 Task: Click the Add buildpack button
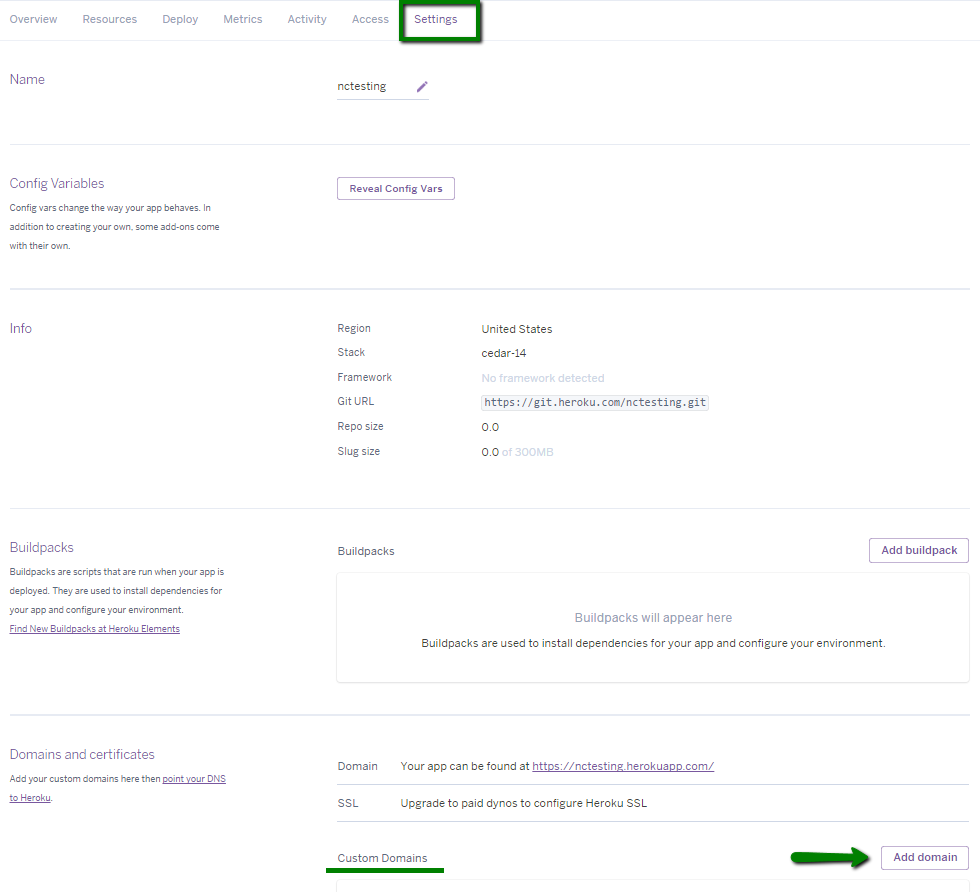click(919, 550)
